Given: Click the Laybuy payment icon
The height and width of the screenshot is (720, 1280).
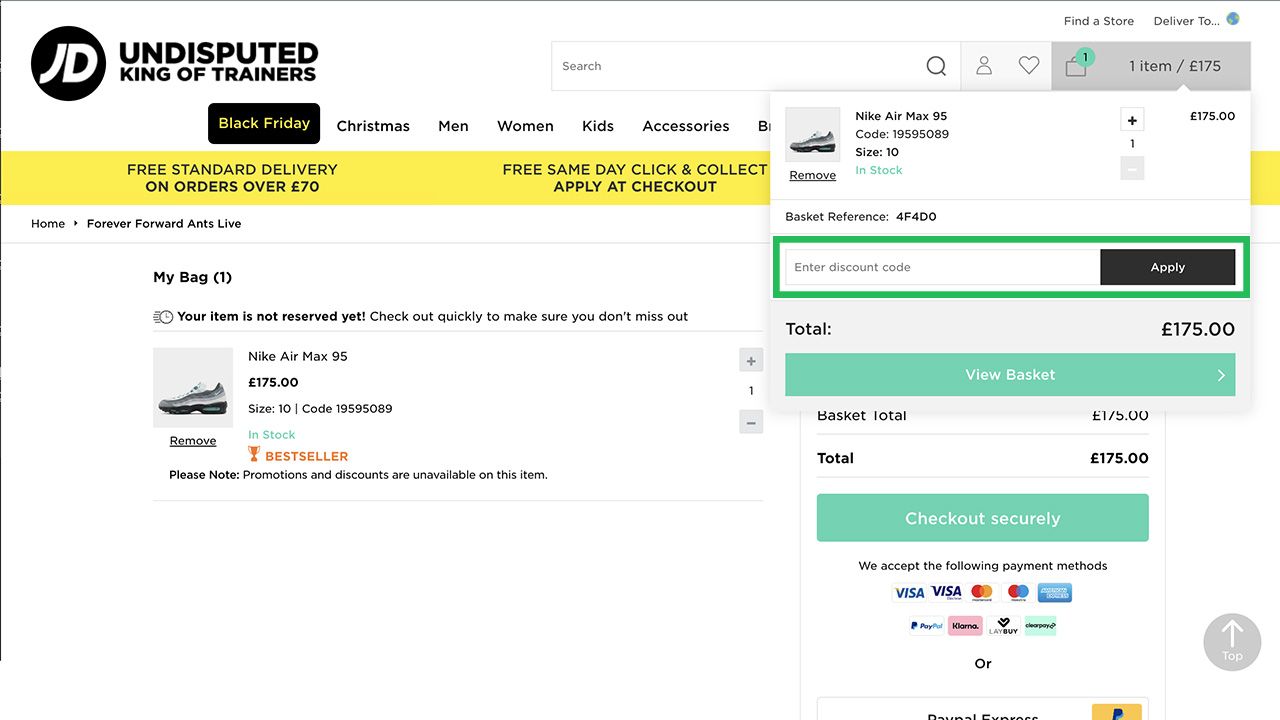Looking at the screenshot, I should (1003, 627).
